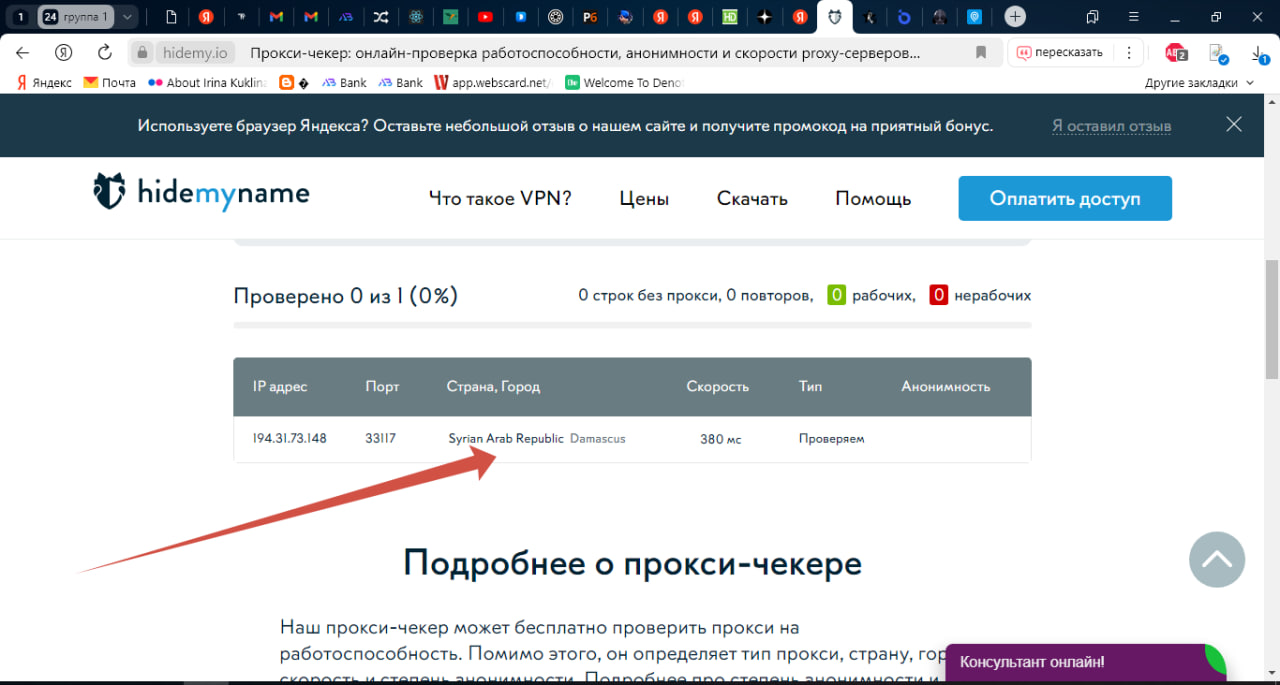Switch to the four-point star icon tab

[x=765, y=17]
